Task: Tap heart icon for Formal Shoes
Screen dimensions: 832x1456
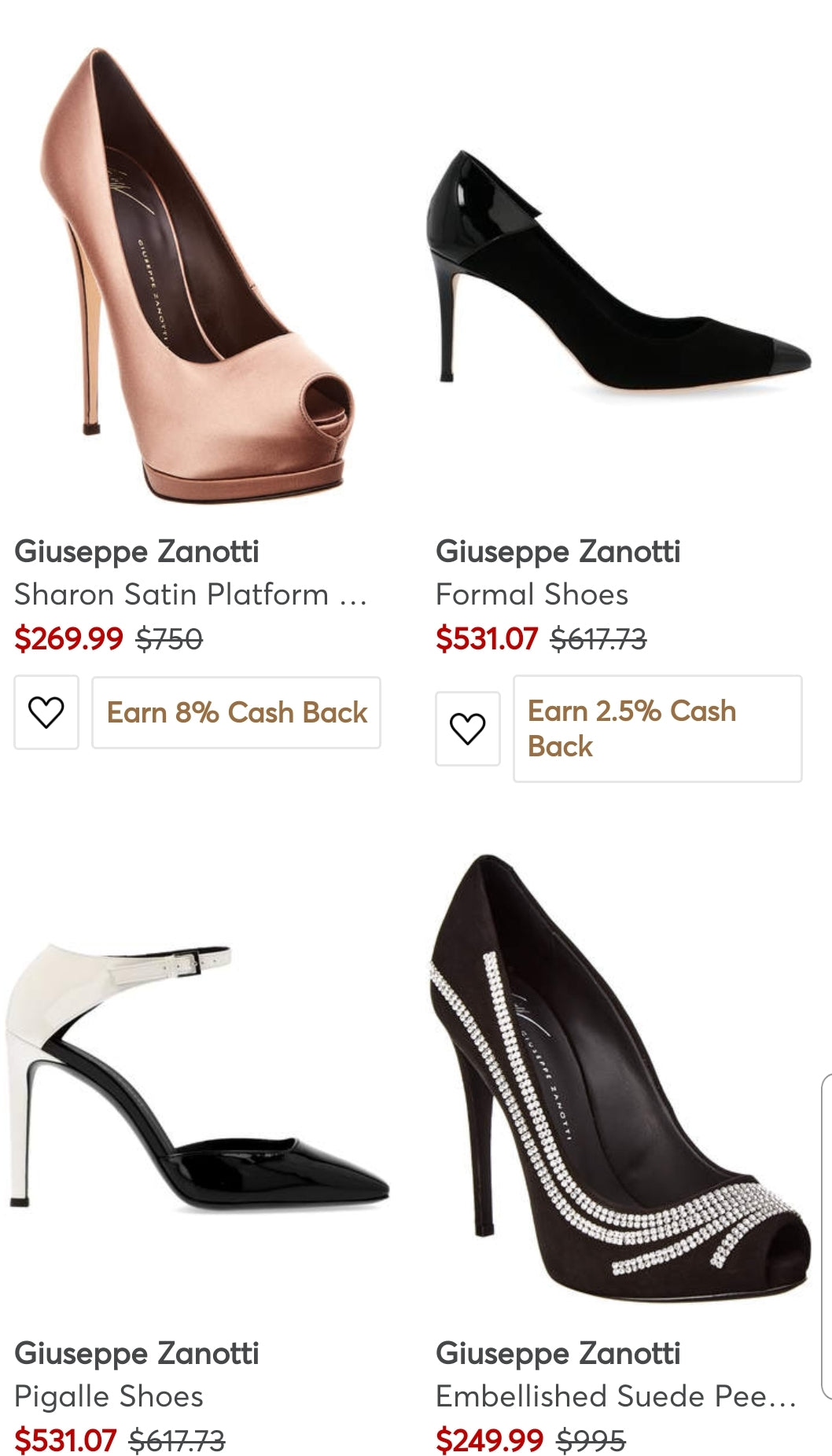Action: pos(468,729)
